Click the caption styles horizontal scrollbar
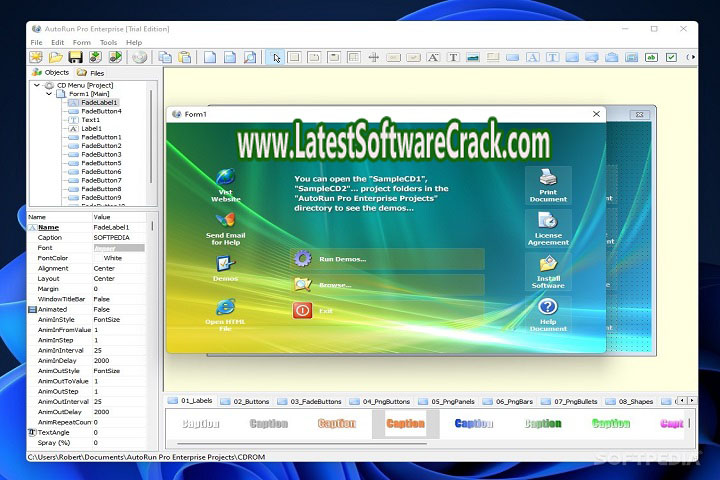Screen dimensions: 720x480 click(302, 444)
